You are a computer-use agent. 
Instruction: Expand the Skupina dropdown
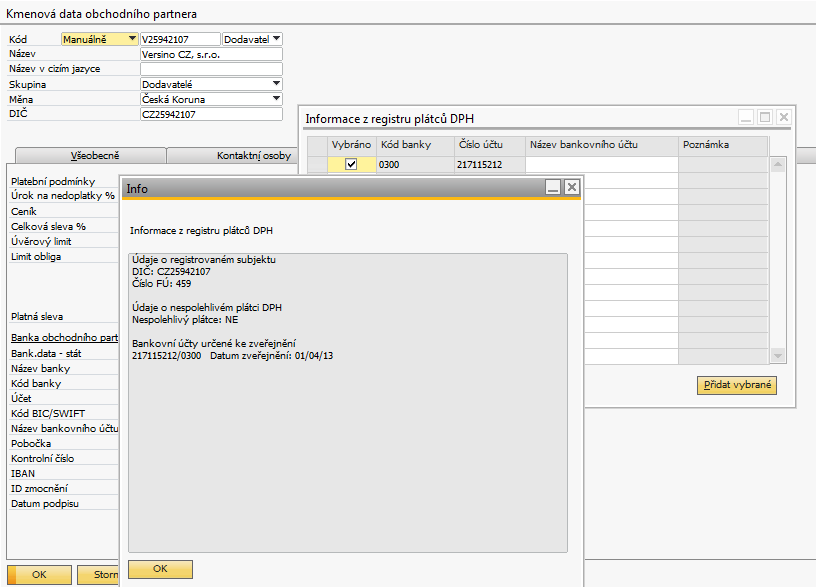pyautogui.click(x=276, y=84)
